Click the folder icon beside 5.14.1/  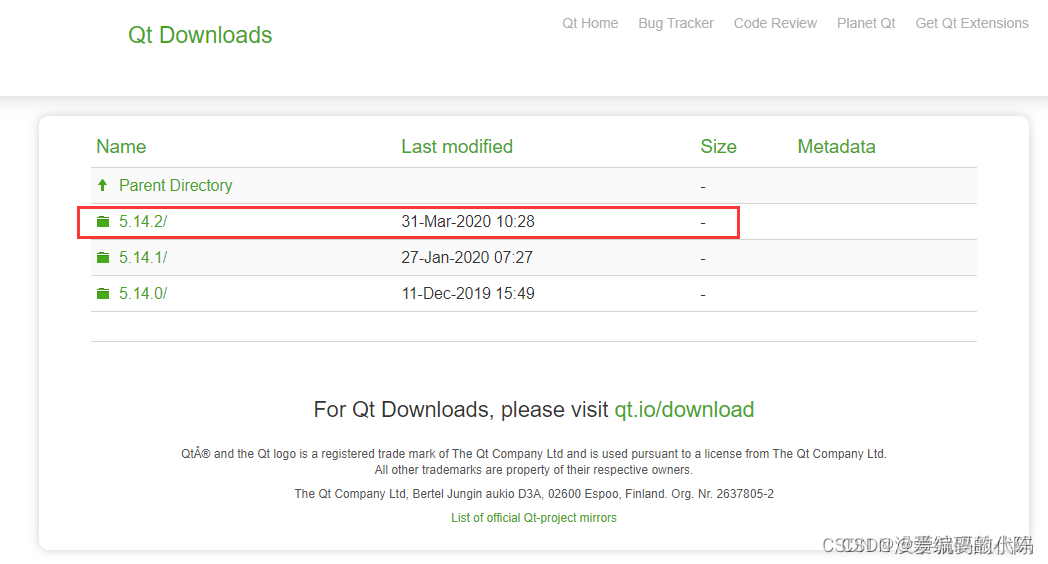coord(103,257)
